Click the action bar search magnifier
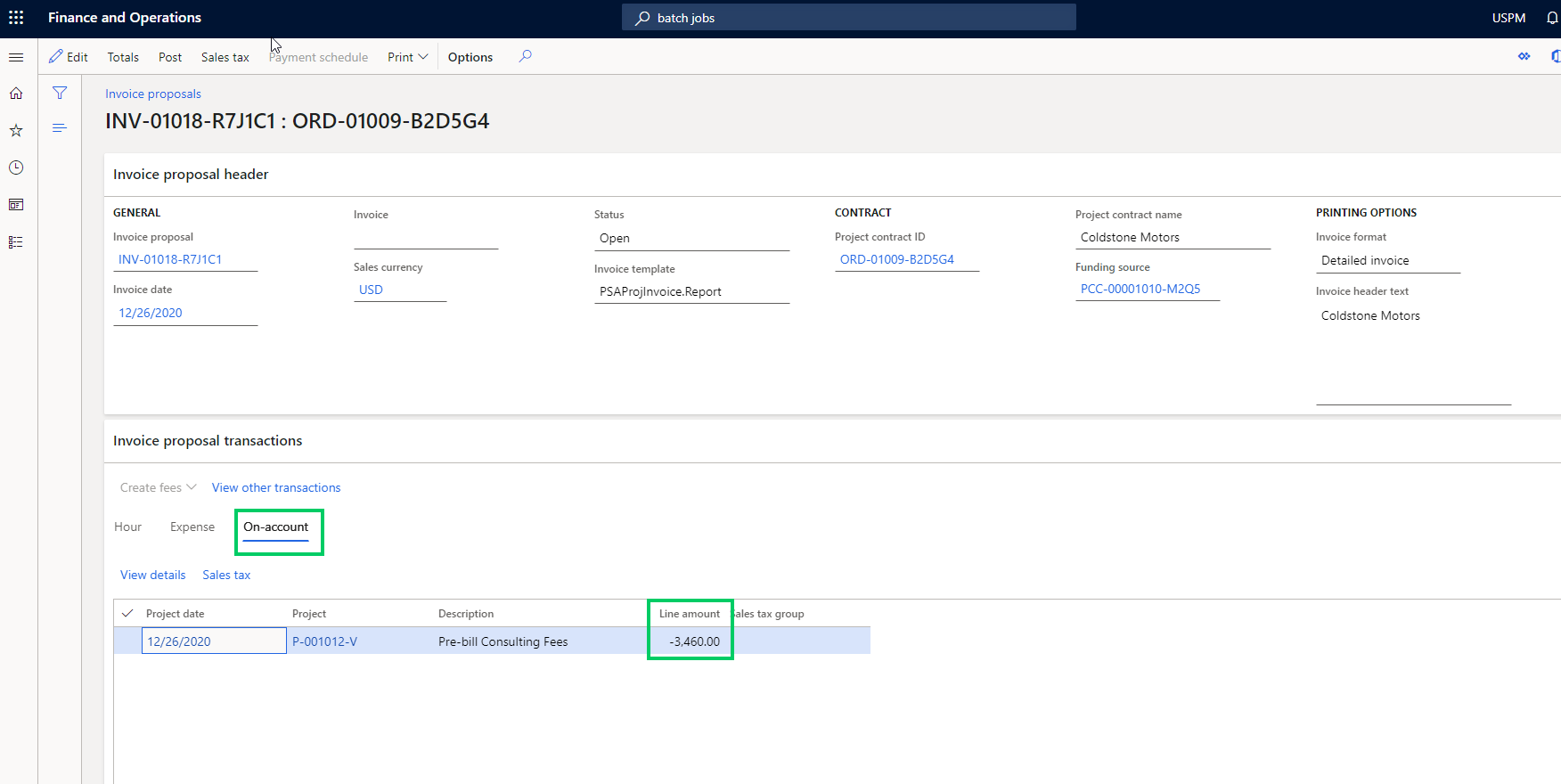The image size is (1561, 784). pyautogui.click(x=526, y=56)
